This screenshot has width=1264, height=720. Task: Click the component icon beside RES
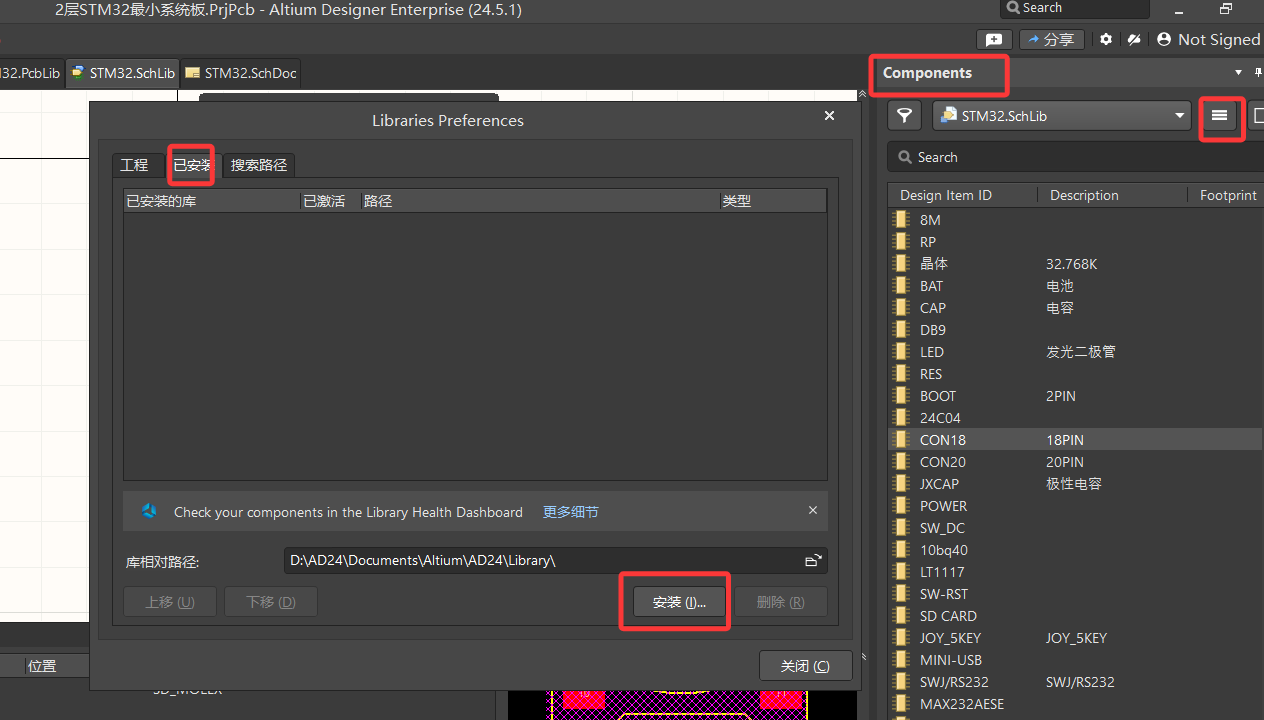pos(901,373)
